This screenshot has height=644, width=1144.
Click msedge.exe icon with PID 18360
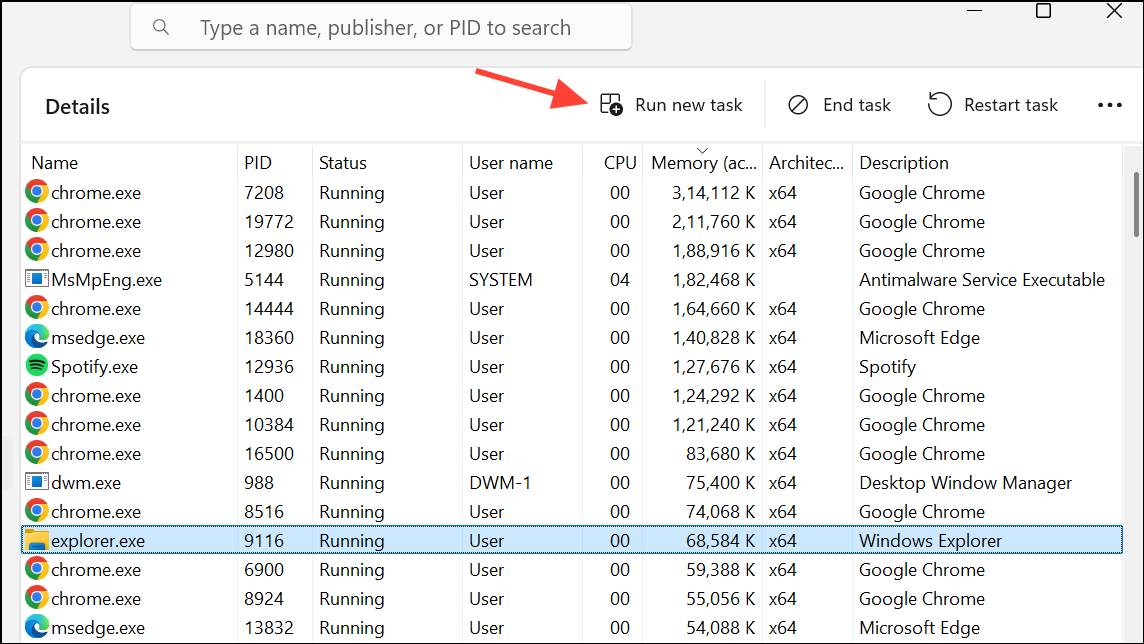(37, 338)
